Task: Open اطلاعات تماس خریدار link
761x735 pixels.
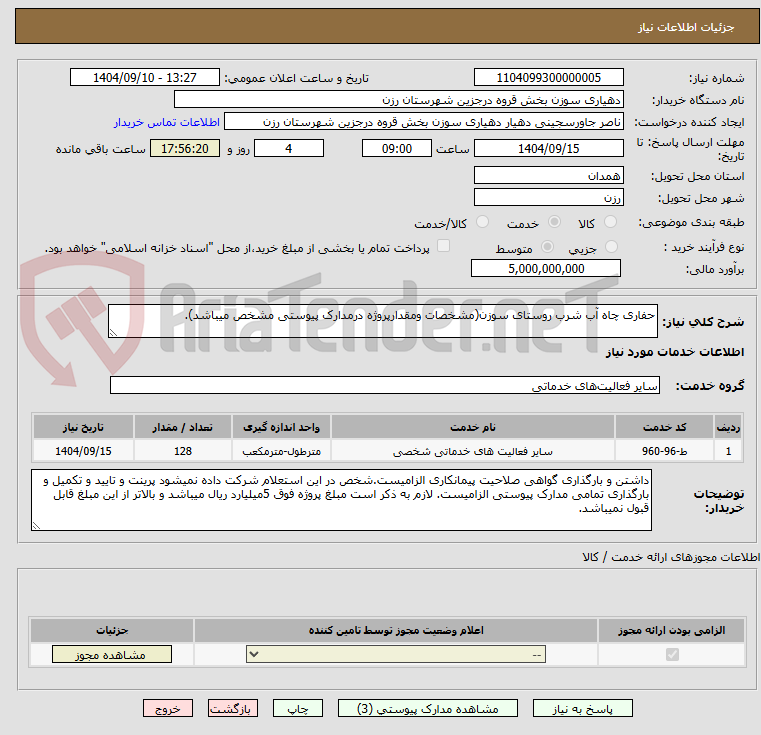Action: tap(167, 122)
